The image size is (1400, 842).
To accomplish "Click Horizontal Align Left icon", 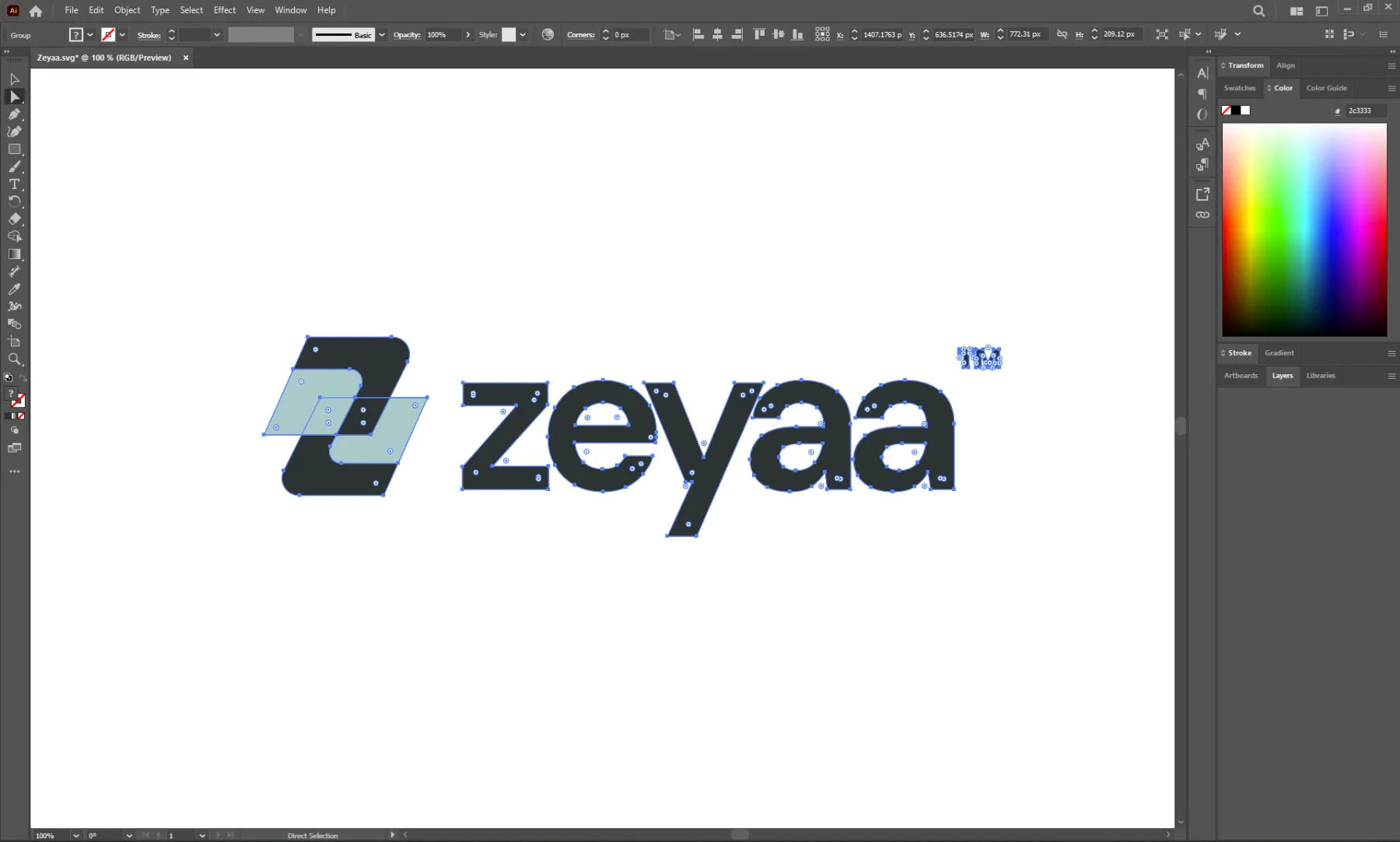I will click(x=698, y=34).
